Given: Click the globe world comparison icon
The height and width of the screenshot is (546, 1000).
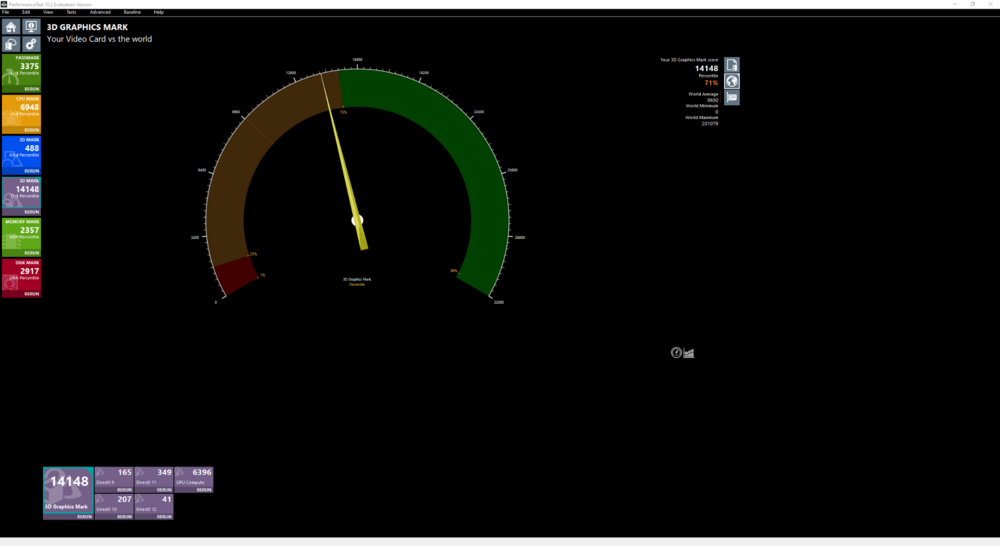Looking at the screenshot, I should coord(732,81).
